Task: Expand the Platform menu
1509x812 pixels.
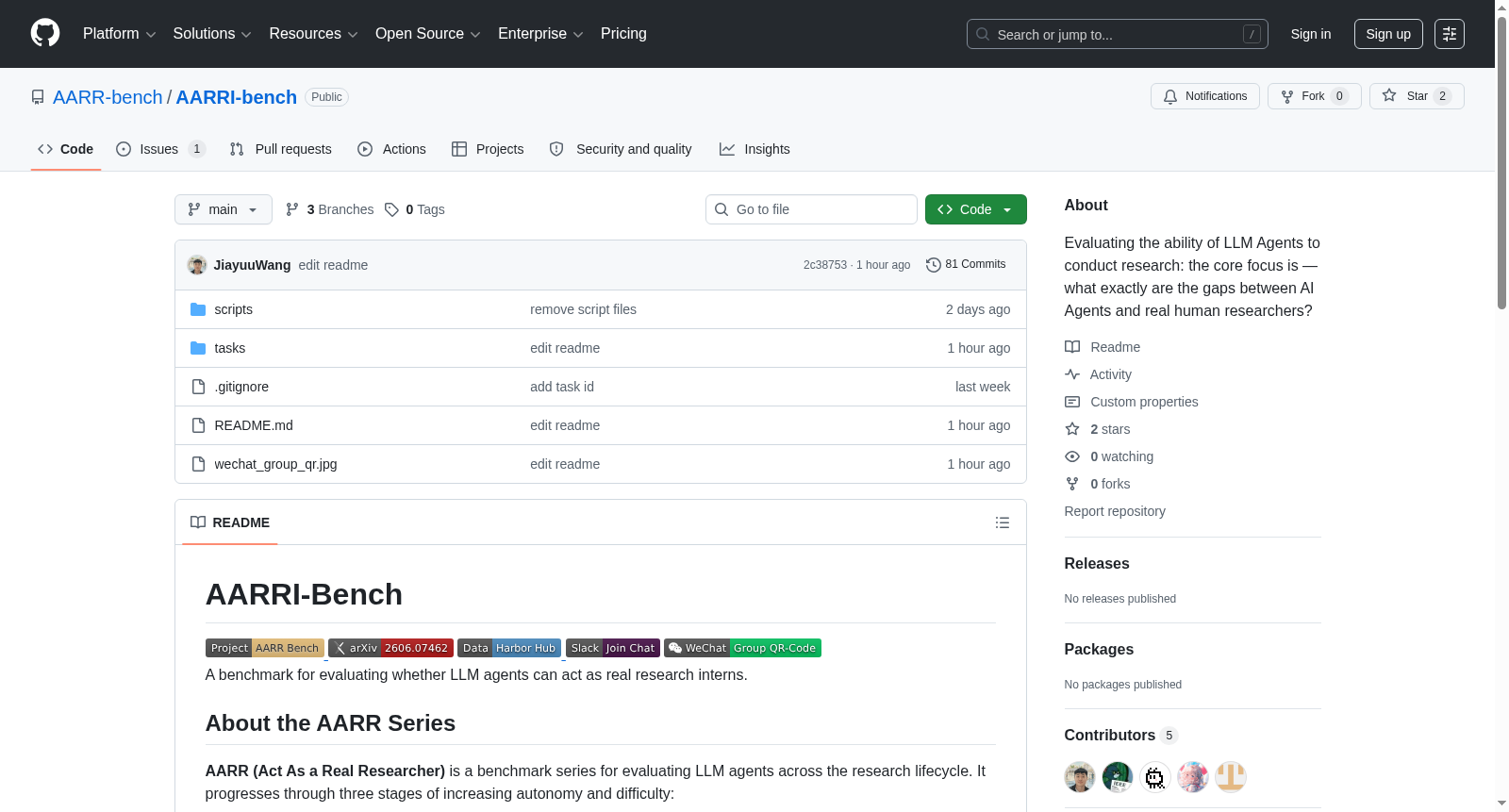Action: pyautogui.click(x=120, y=34)
